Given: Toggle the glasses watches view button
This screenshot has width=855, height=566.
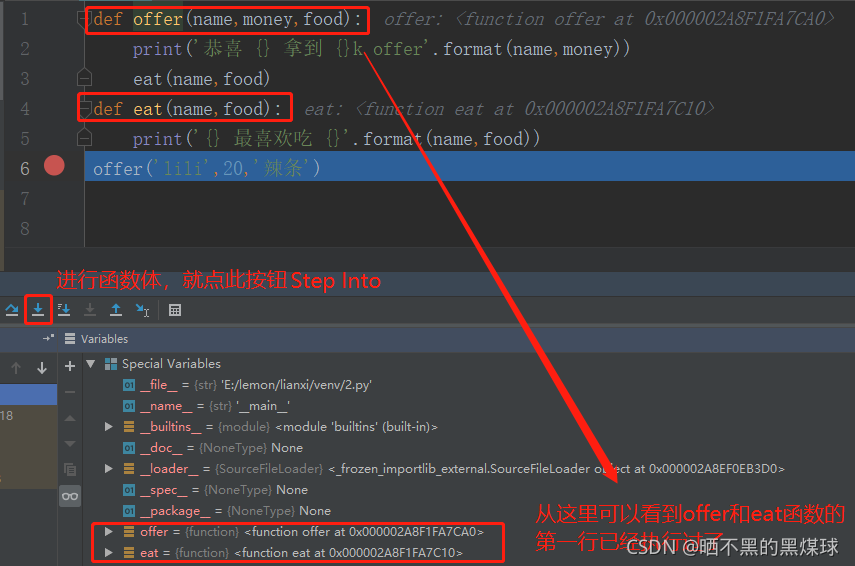Looking at the screenshot, I should (x=70, y=496).
